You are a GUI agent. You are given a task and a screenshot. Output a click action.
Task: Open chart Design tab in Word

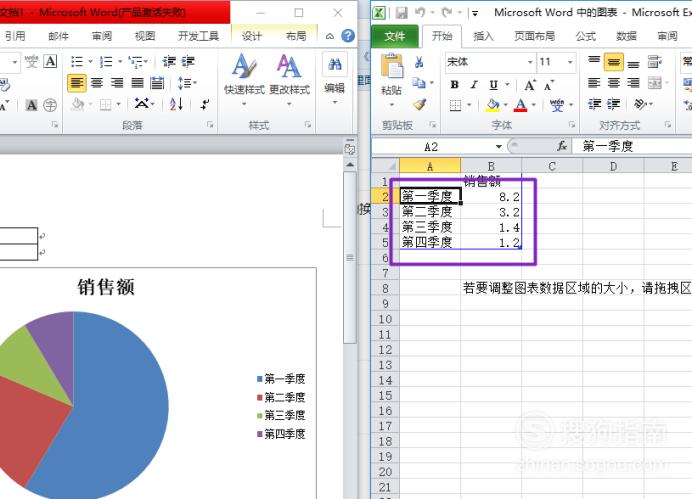pos(252,36)
